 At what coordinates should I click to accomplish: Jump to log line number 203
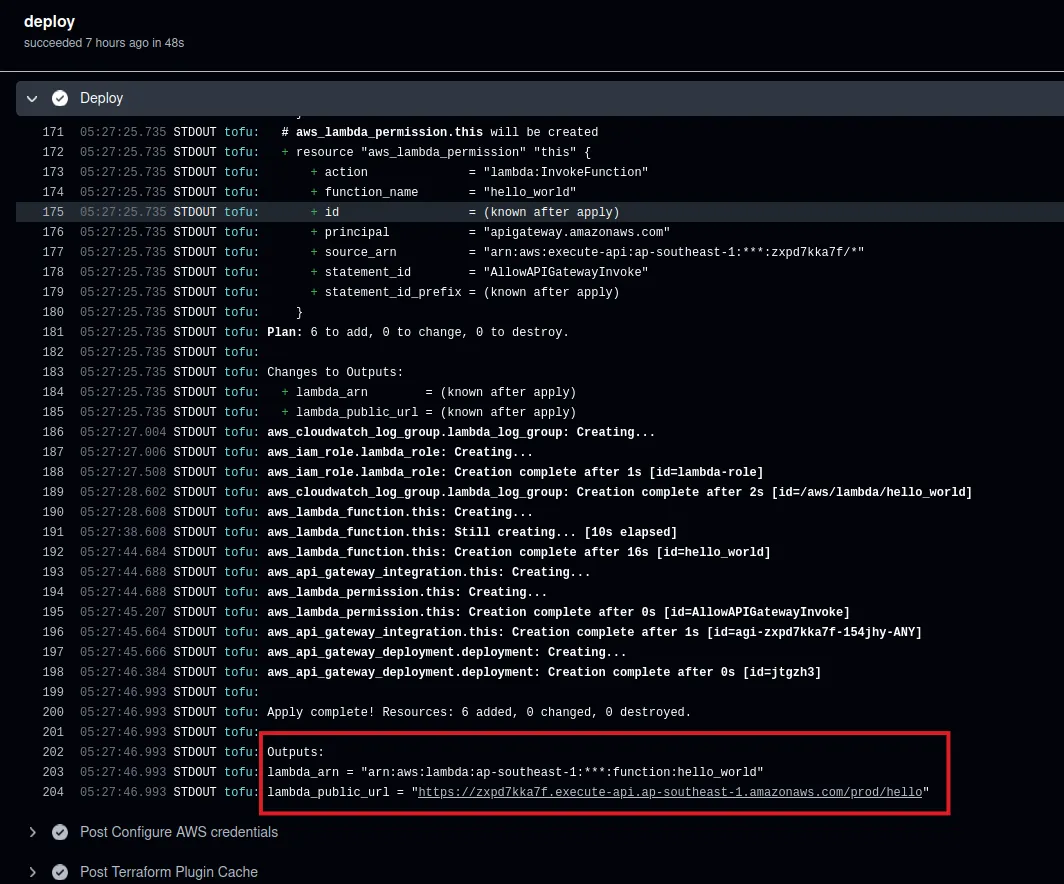[x=53, y=772]
